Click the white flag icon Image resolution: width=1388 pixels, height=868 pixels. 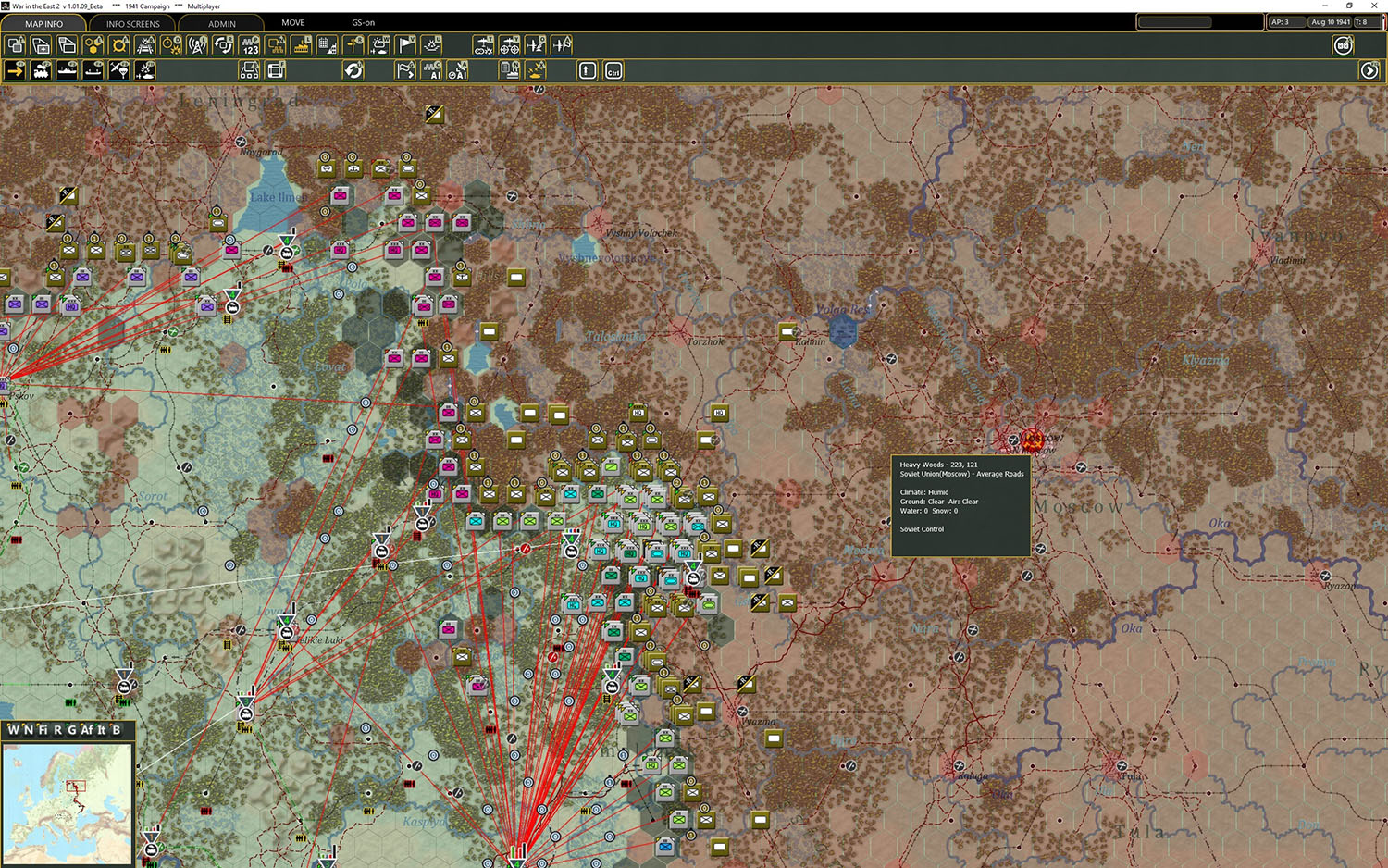(x=405, y=44)
